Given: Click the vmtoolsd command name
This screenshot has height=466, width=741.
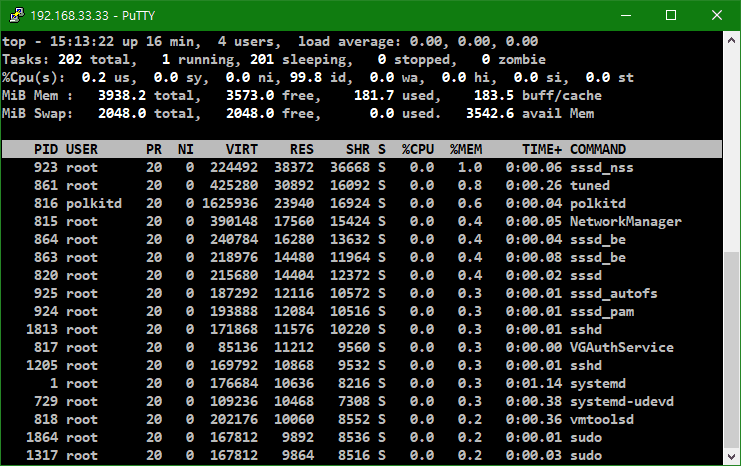Looking at the screenshot, I should pyautogui.click(x=602, y=419).
